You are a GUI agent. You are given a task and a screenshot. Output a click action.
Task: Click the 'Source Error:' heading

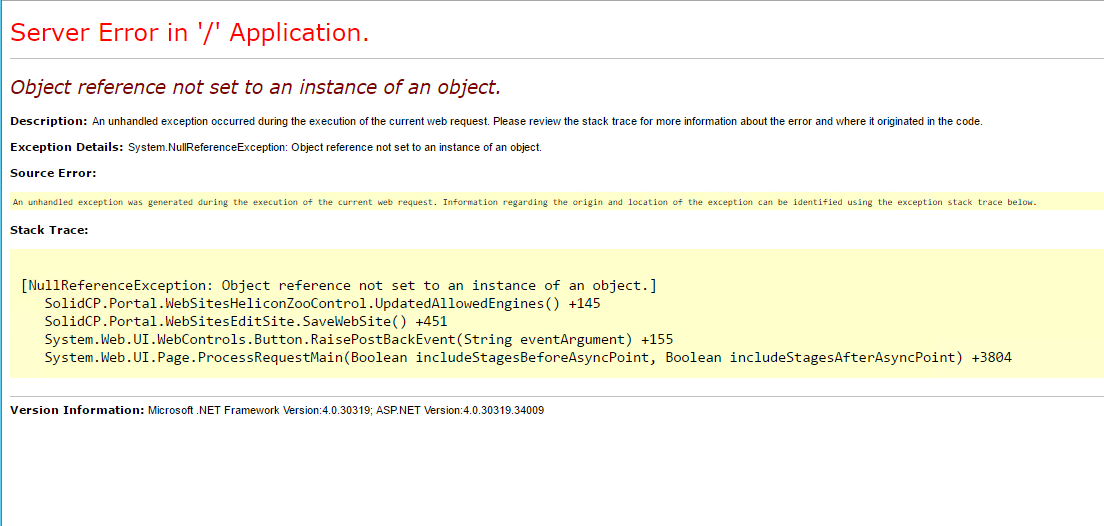click(53, 173)
